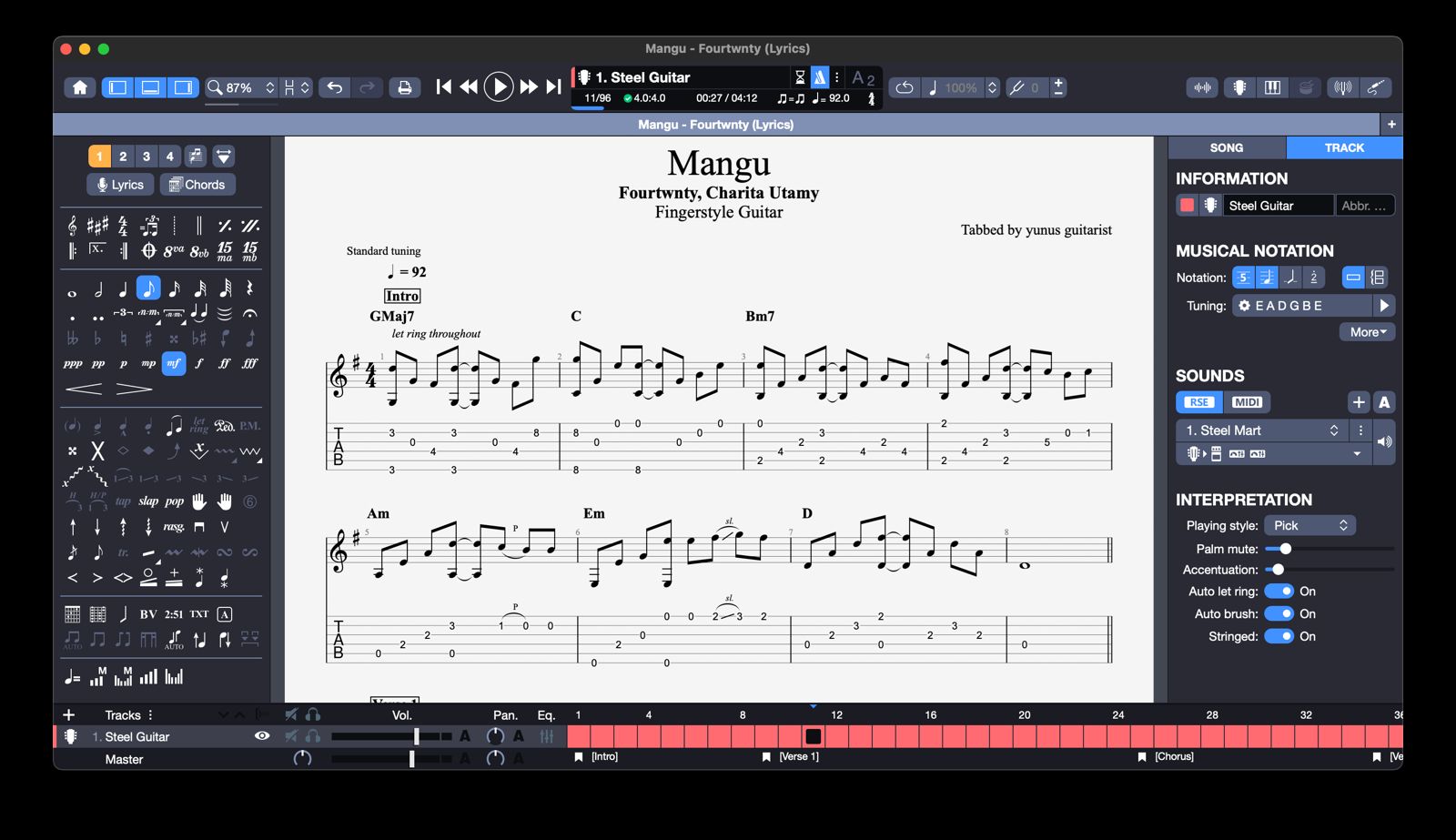Click the Home button in toolbar
The width and height of the screenshot is (1456, 840).
80,87
